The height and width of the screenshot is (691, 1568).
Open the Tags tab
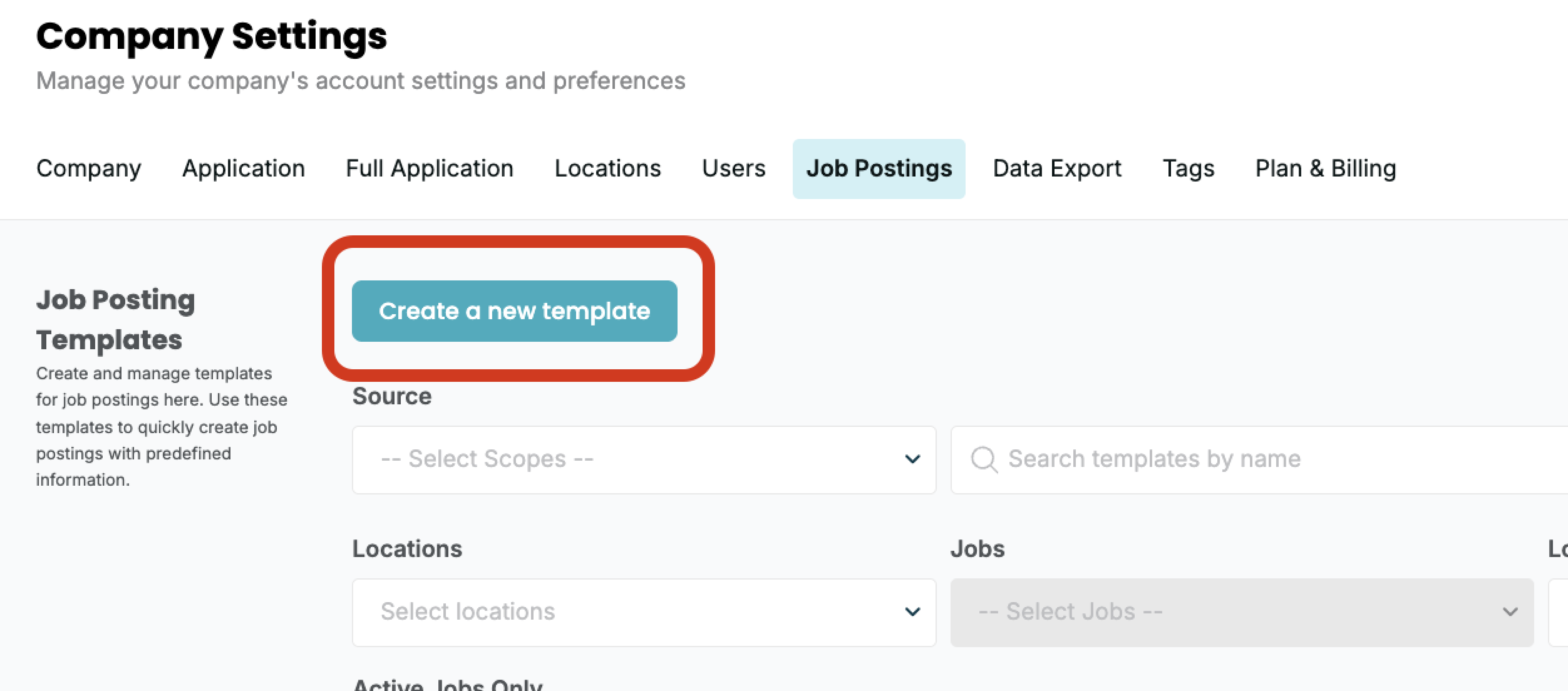(1188, 169)
